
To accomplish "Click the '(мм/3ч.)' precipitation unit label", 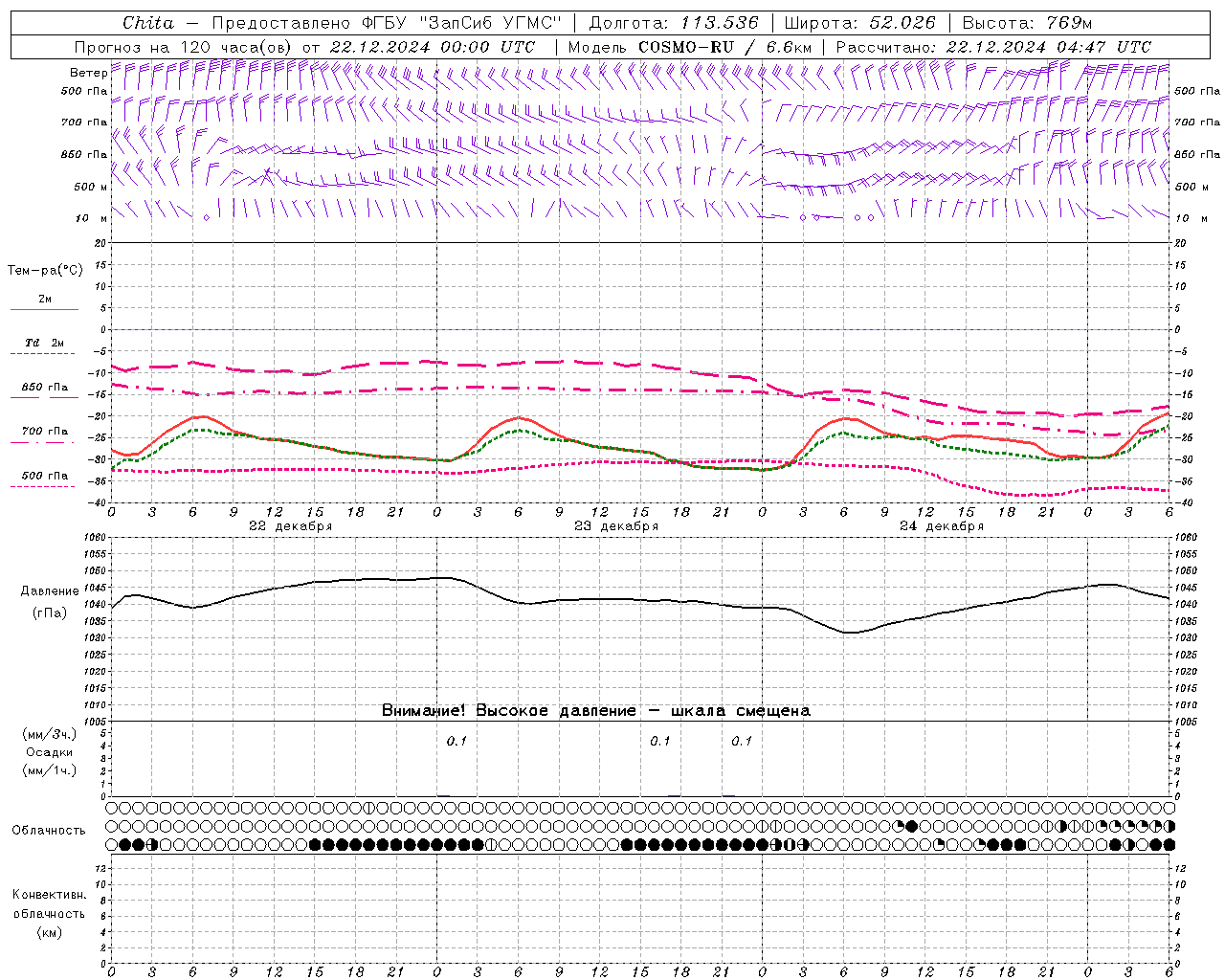I will (50, 734).
